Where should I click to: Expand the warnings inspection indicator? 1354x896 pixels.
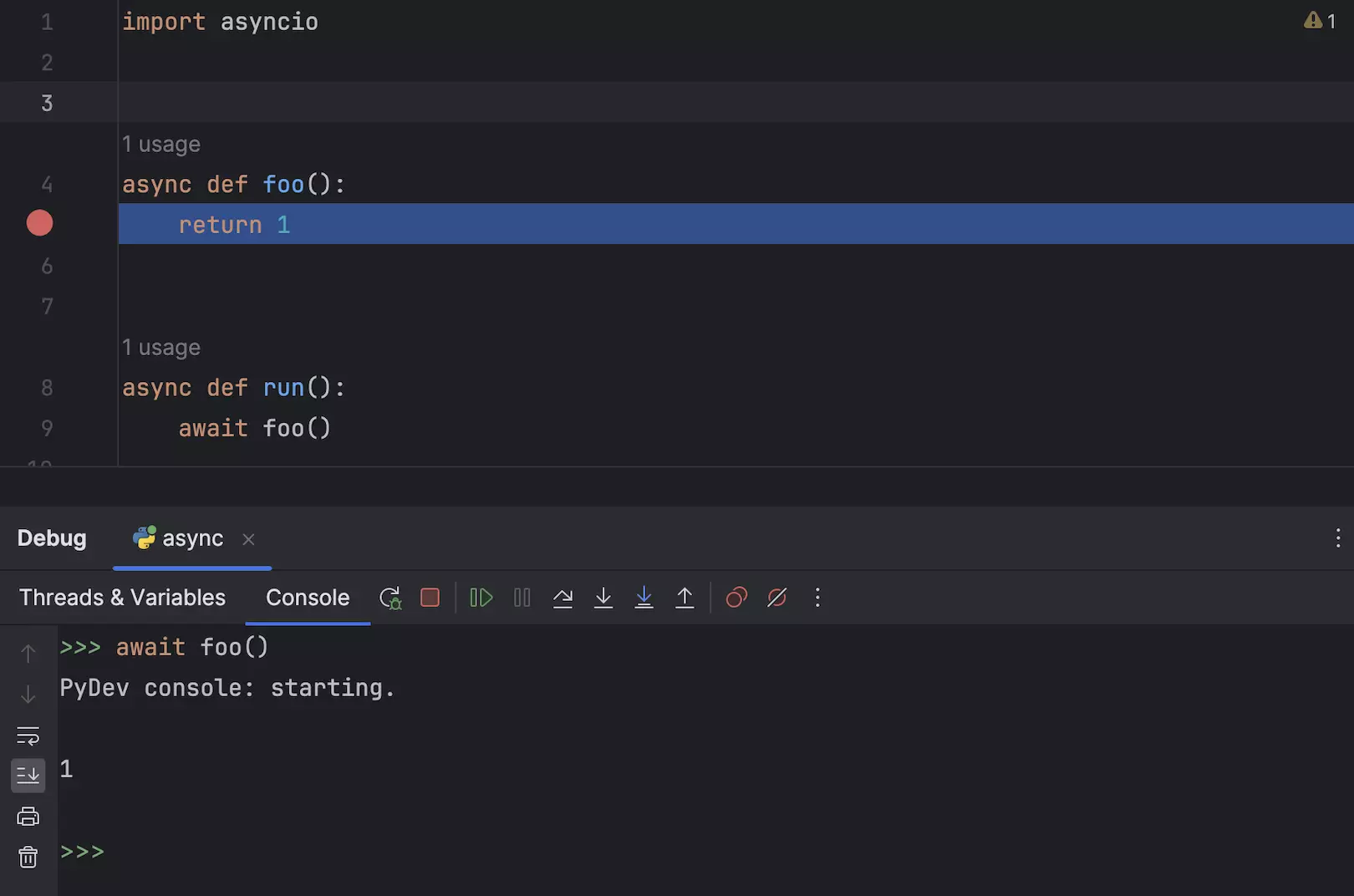[1320, 21]
